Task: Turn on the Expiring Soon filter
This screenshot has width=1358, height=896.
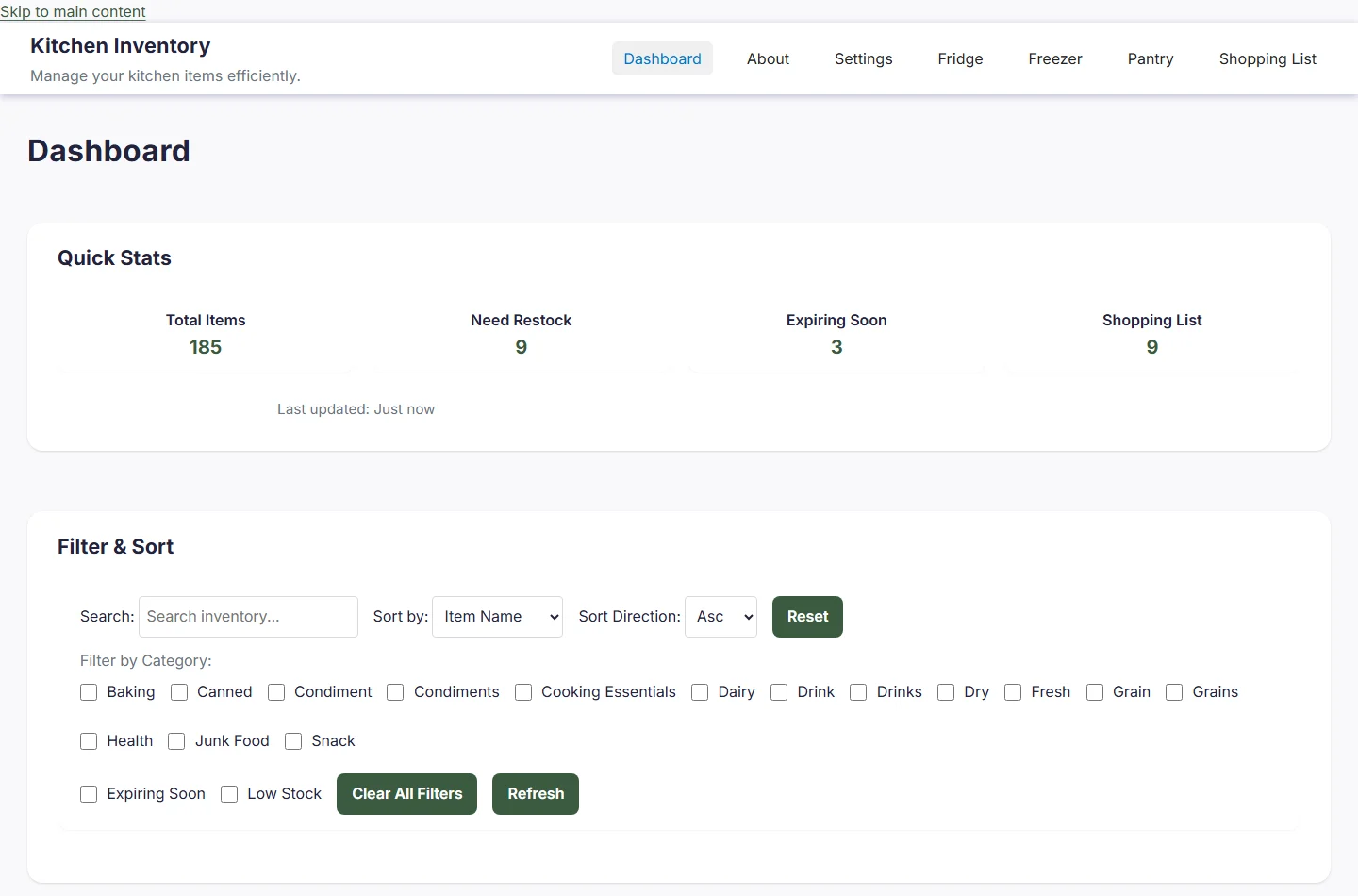Action: point(89,794)
